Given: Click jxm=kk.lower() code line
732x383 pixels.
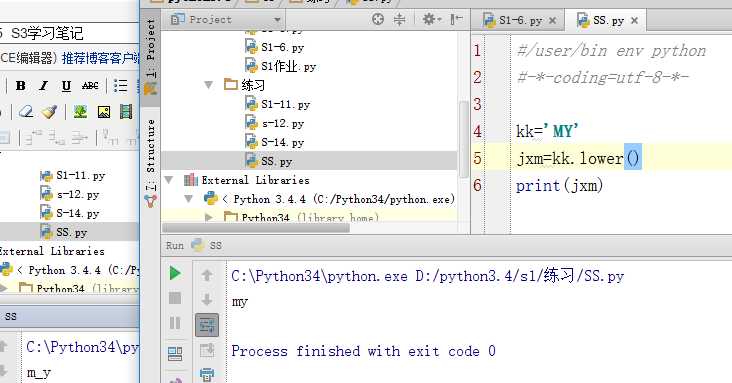Looking at the screenshot, I should [x=578, y=158].
